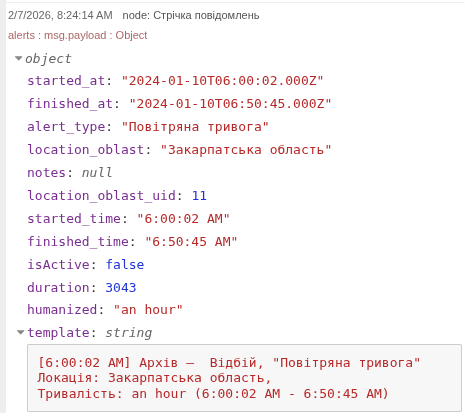465x413 pixels.
Task: Click the notes key
Action: 47,173
